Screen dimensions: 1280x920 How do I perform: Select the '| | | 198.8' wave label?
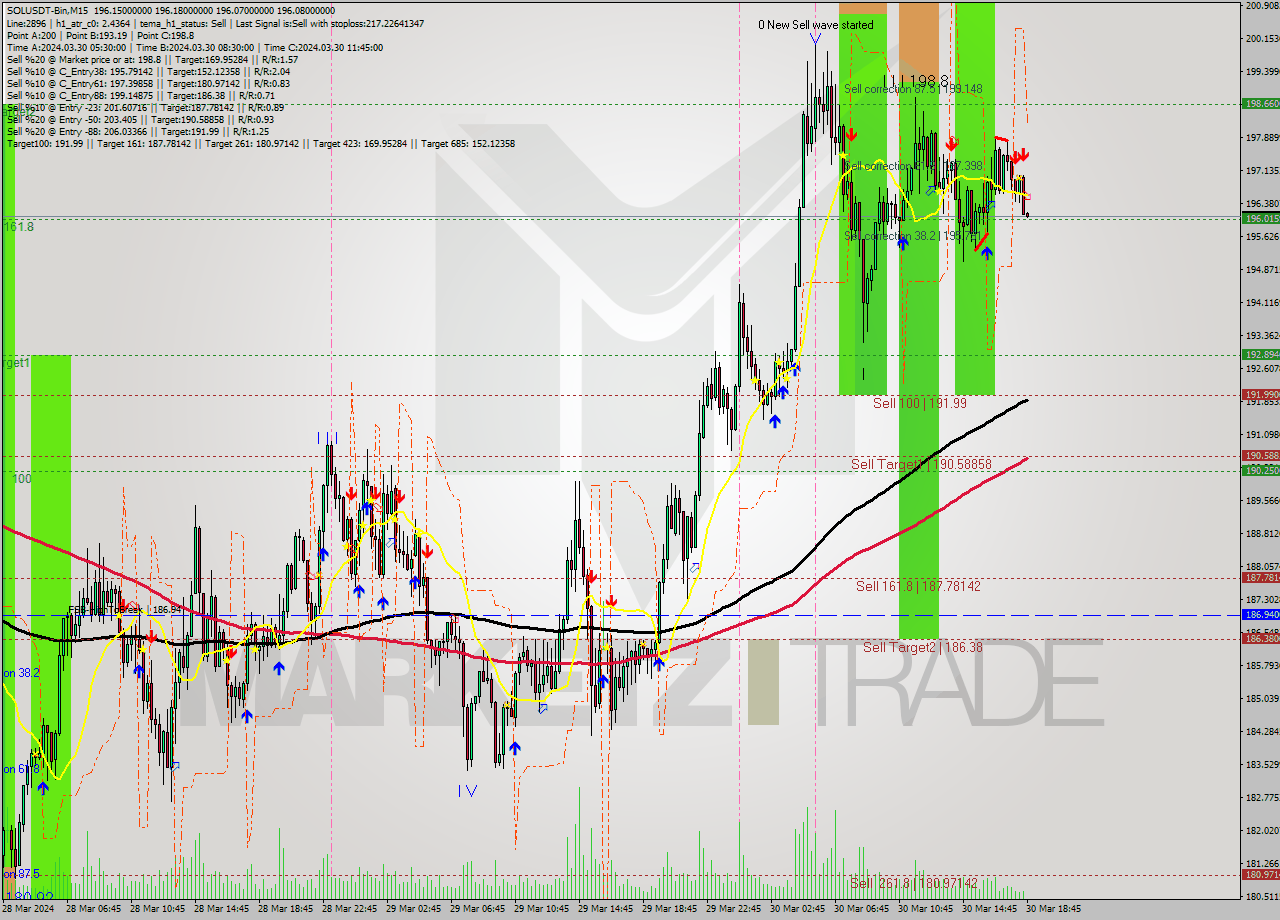pos(918,79)
